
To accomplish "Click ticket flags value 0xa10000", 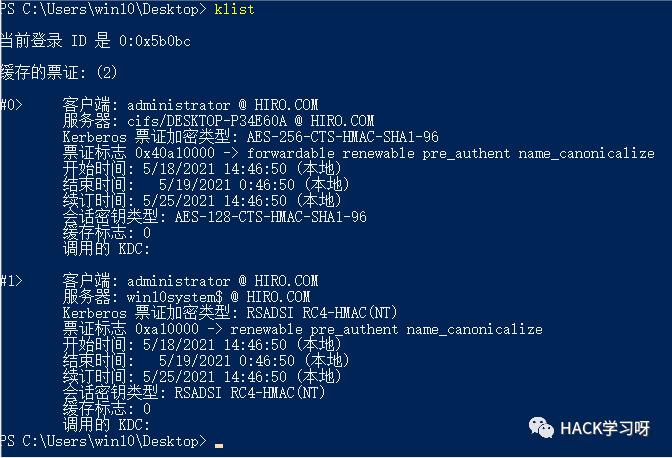I will (x=167, y=329).
